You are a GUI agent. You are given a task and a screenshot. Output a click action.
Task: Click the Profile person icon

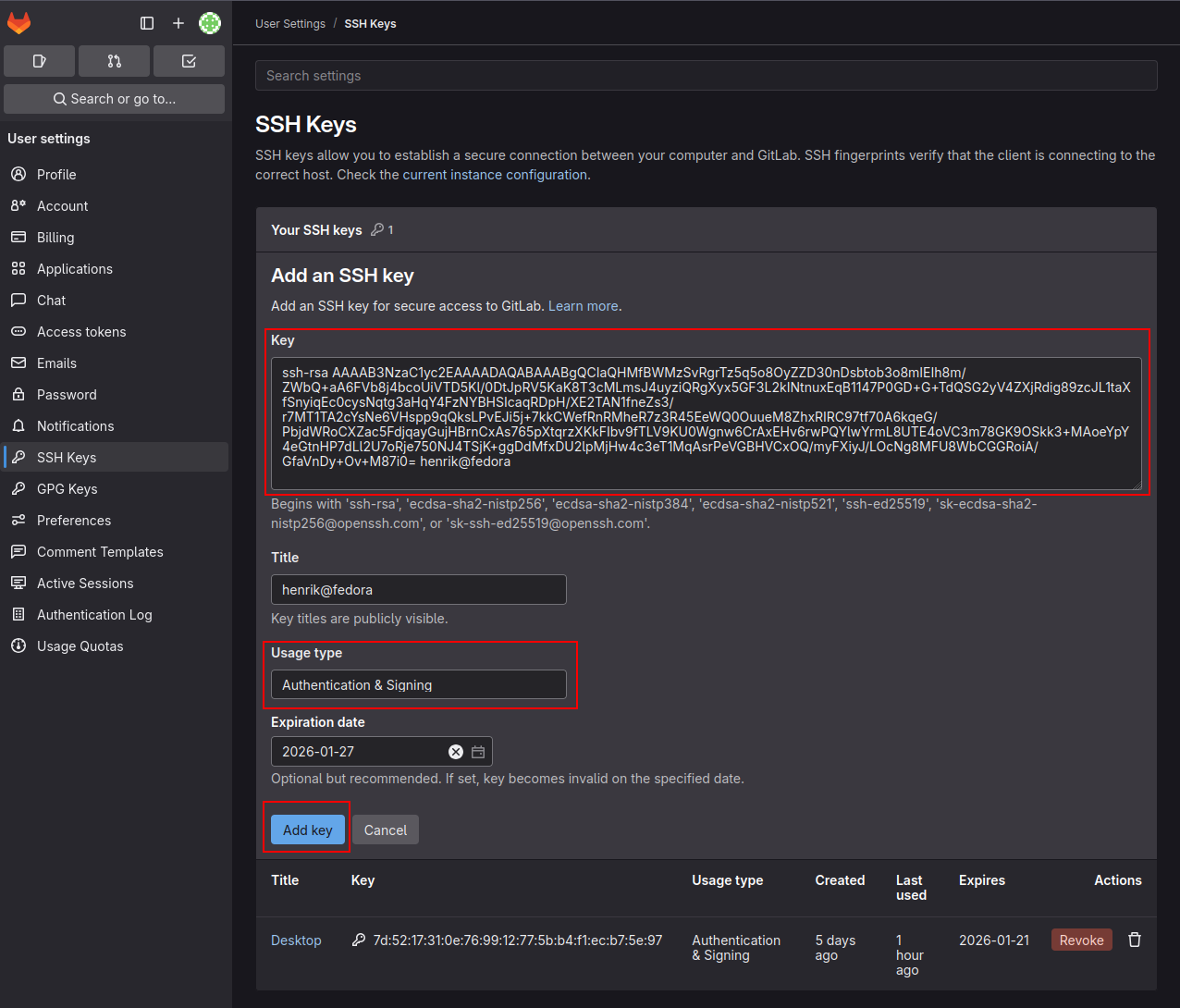point(18,174)
